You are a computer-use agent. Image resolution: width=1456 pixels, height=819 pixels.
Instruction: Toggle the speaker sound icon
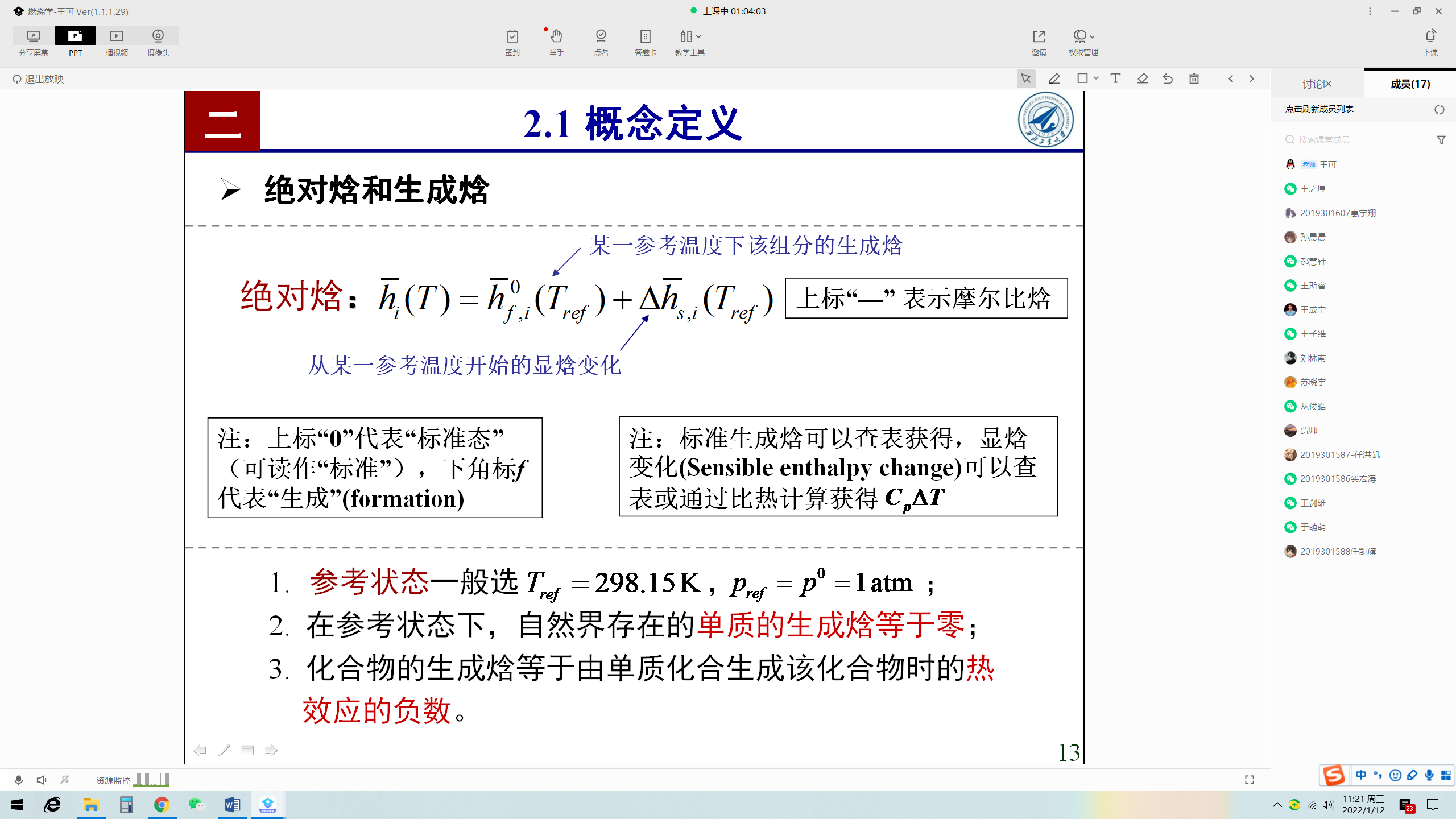pyautogui.click(x=42, y=780)
